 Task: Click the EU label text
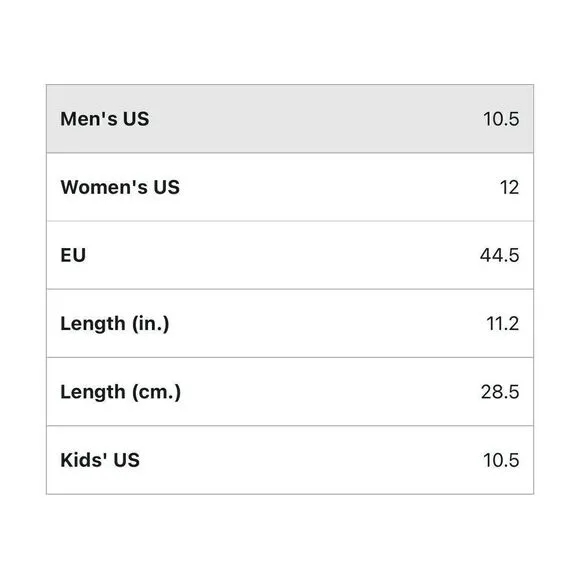pos(73,255)
